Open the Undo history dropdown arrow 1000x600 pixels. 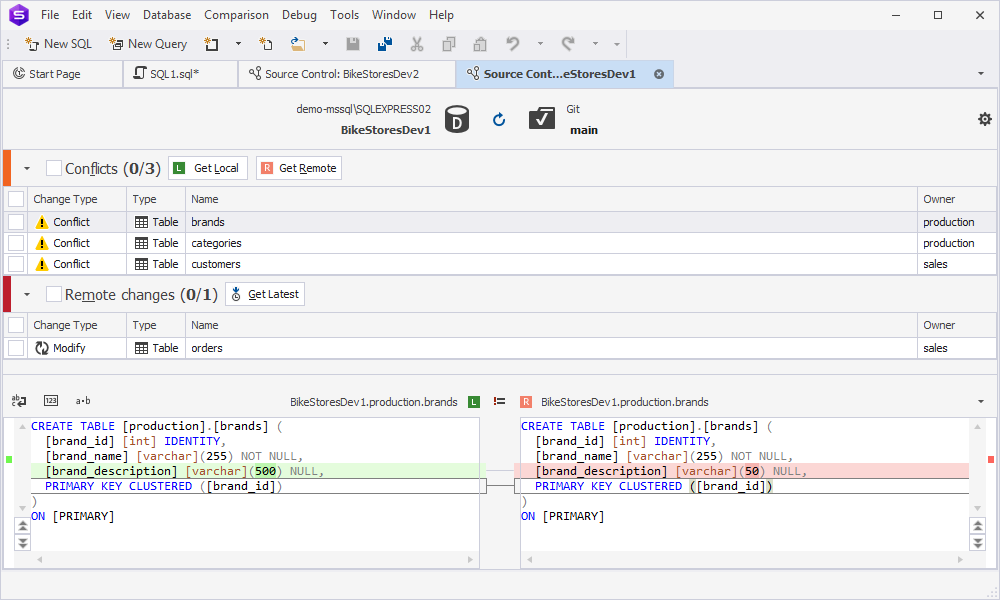coord(540,44)
